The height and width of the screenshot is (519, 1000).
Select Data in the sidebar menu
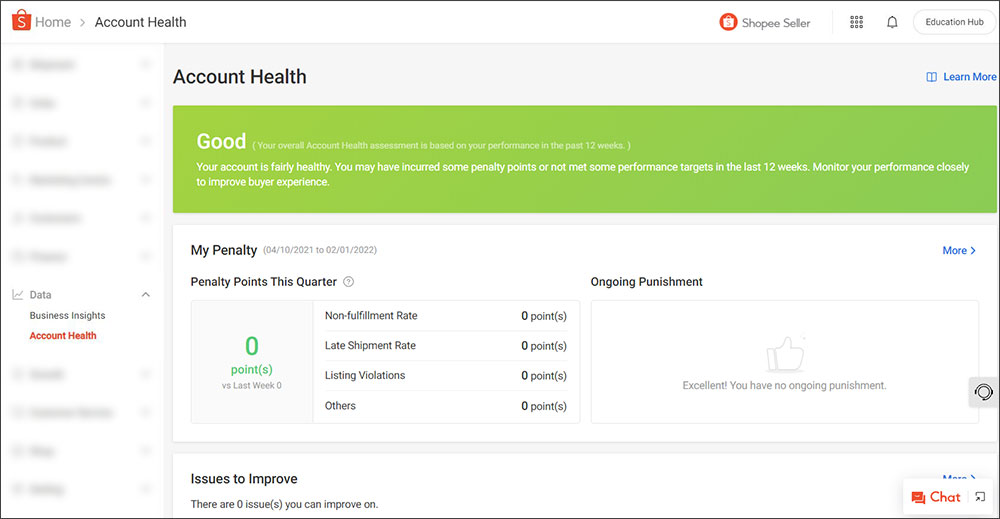tap(40, 295)
